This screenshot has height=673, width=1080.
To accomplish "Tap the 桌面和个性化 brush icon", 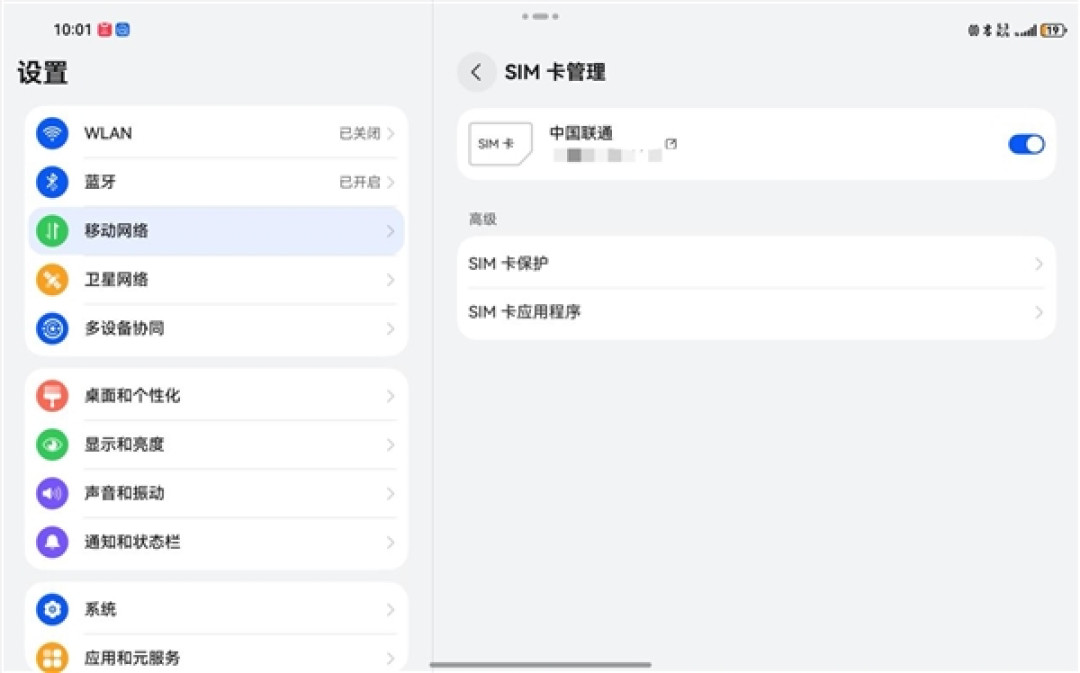I will 52,396.
